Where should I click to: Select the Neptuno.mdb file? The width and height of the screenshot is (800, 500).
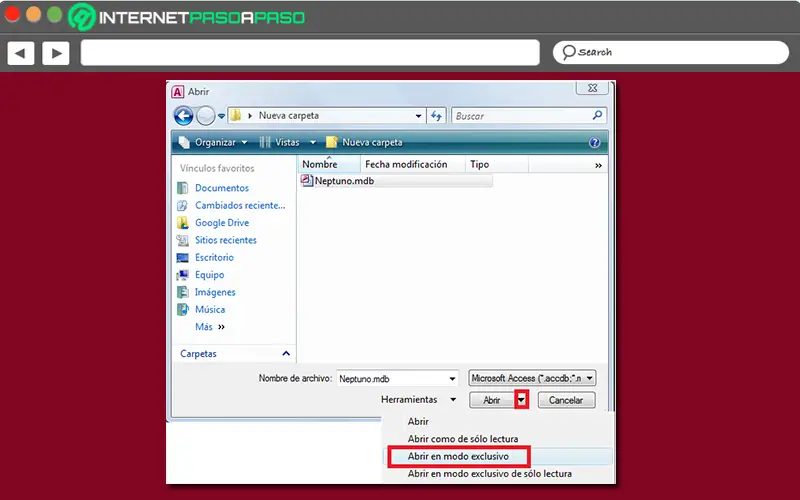(x=396, y=181)
